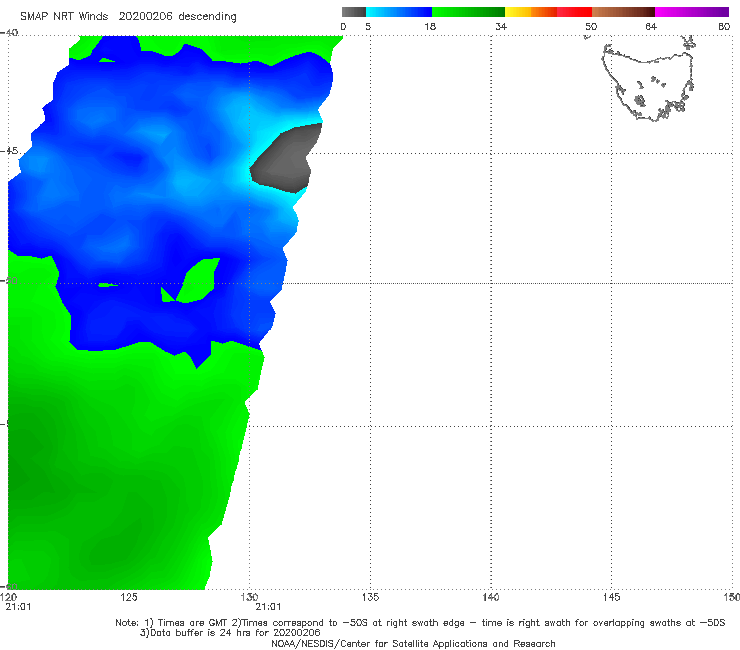The width and height of the screenshot is (740, 650).
Task: Click the note "3)Data buffer is 24 hrs for 20200206"
Action: [x=230, y=633]
